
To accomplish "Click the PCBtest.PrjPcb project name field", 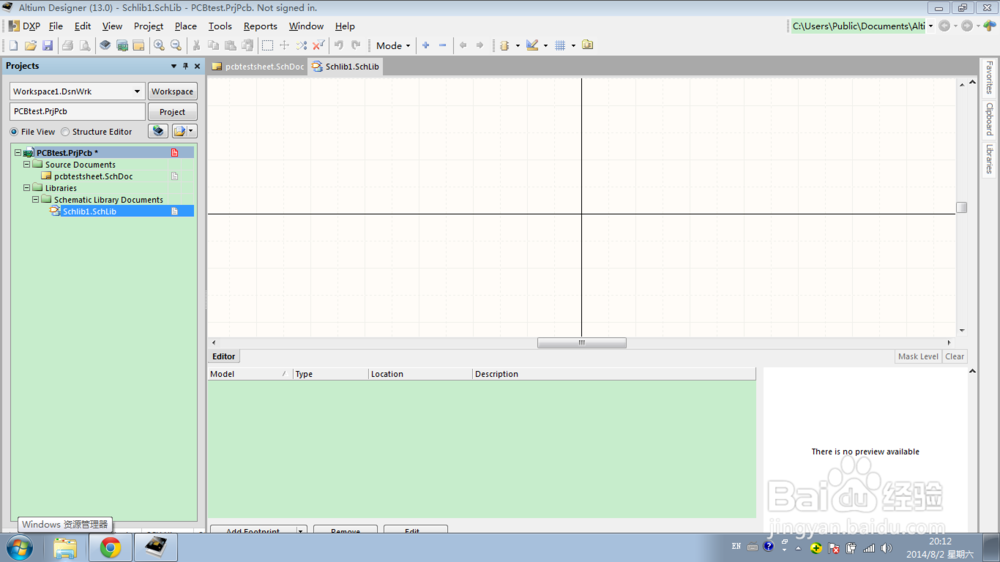I will coord(77,111).
